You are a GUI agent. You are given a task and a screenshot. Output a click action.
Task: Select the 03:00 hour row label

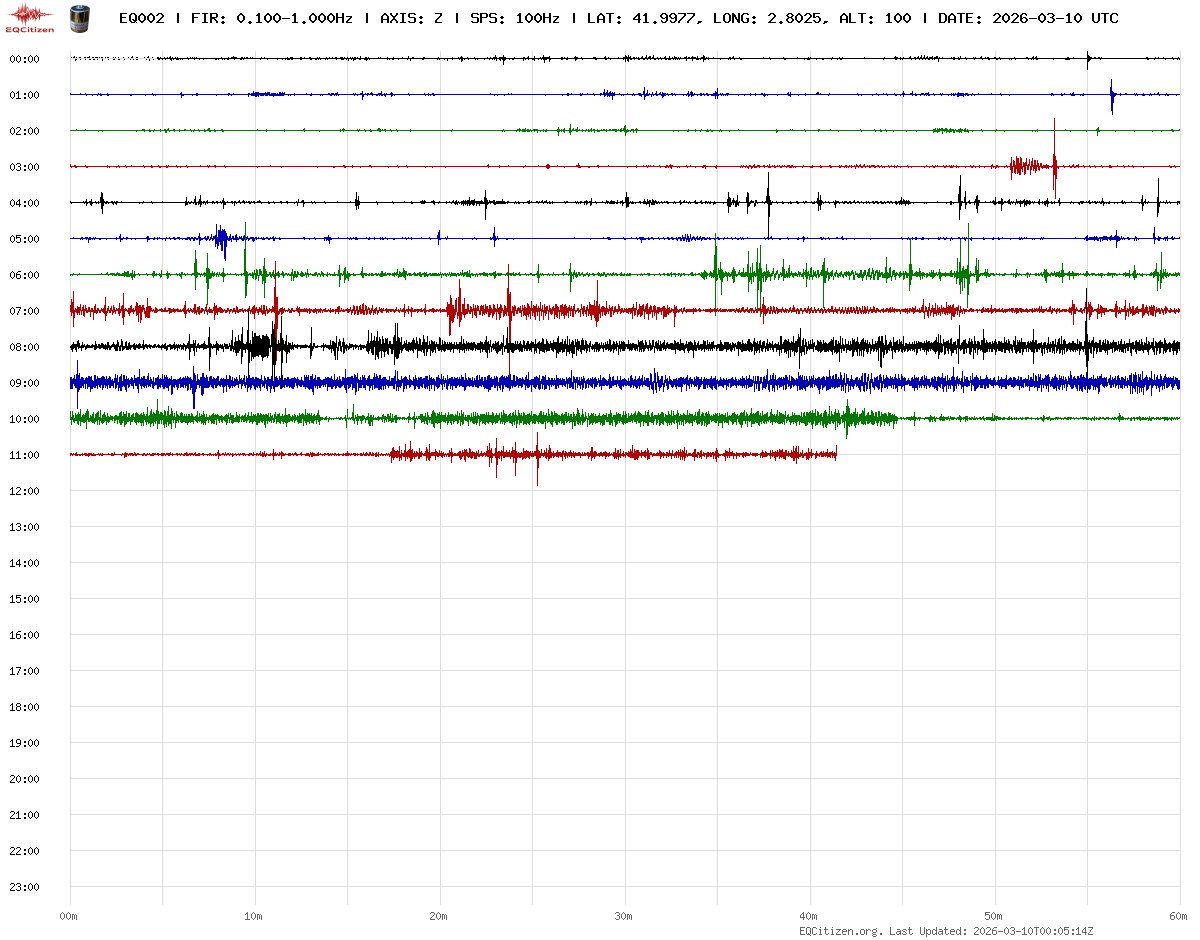pos(24,167)
